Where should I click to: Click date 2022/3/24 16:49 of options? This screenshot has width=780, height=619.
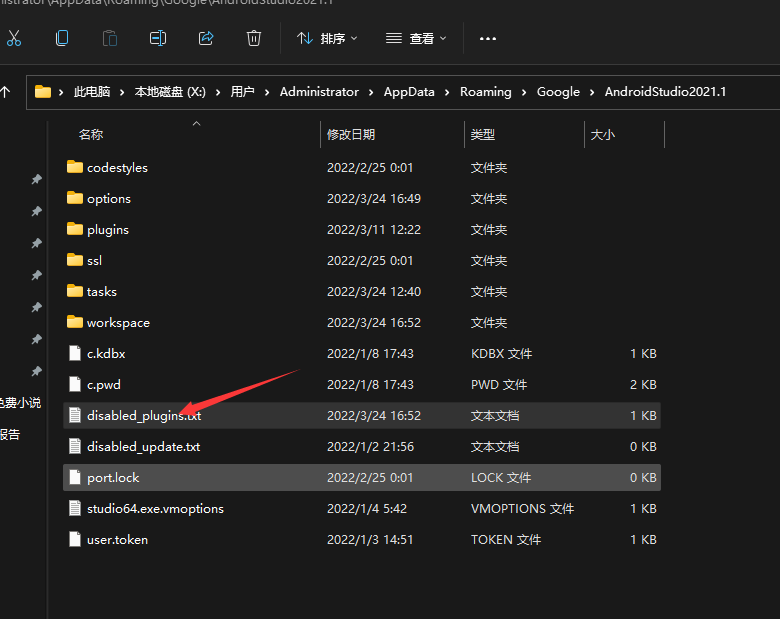click(x=374, y=199)
